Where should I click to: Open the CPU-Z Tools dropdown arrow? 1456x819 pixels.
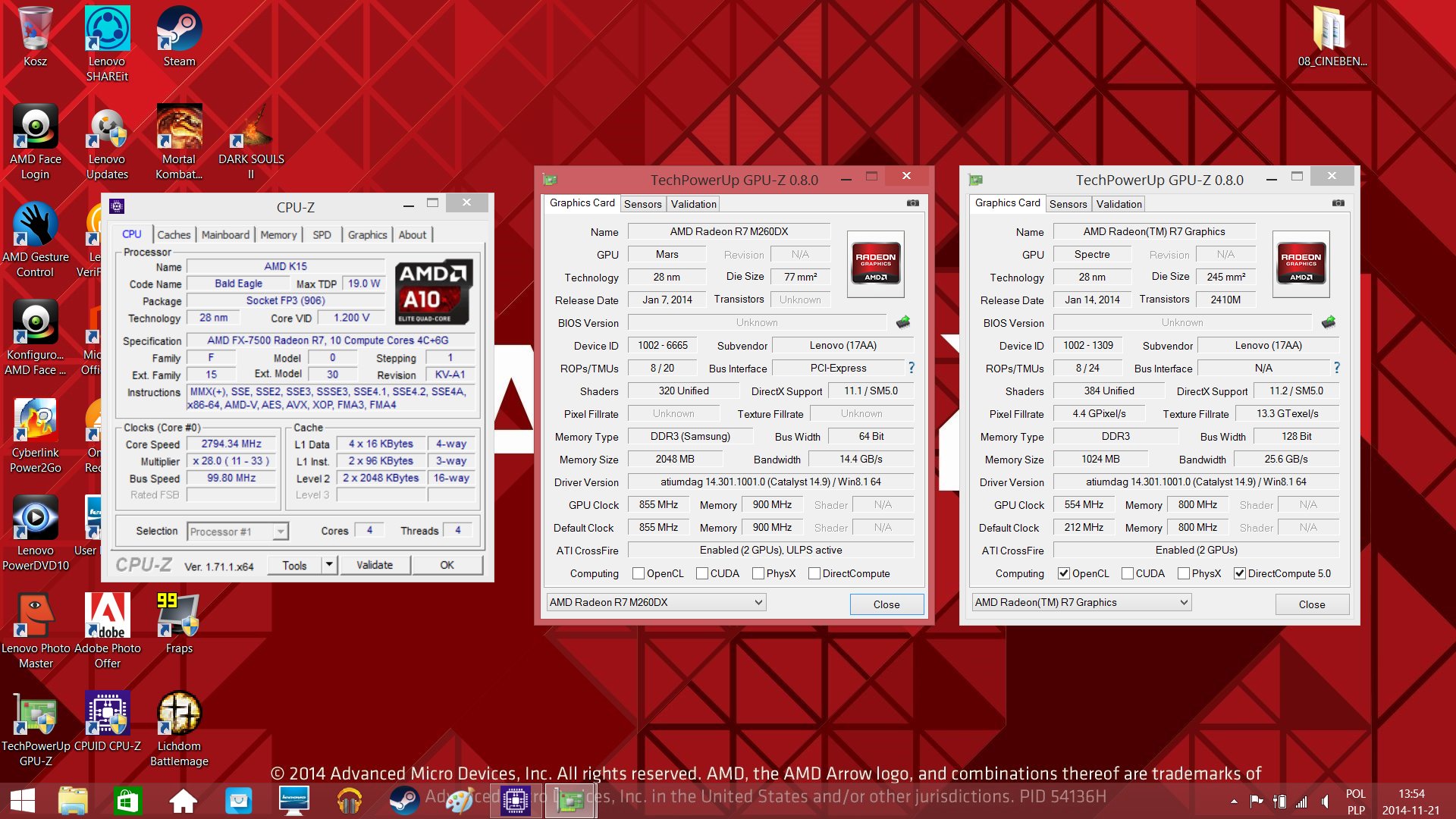click(x=329, y=565)
